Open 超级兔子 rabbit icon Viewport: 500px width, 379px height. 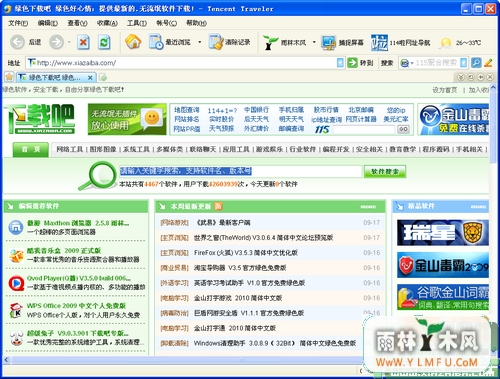[15, 338]
